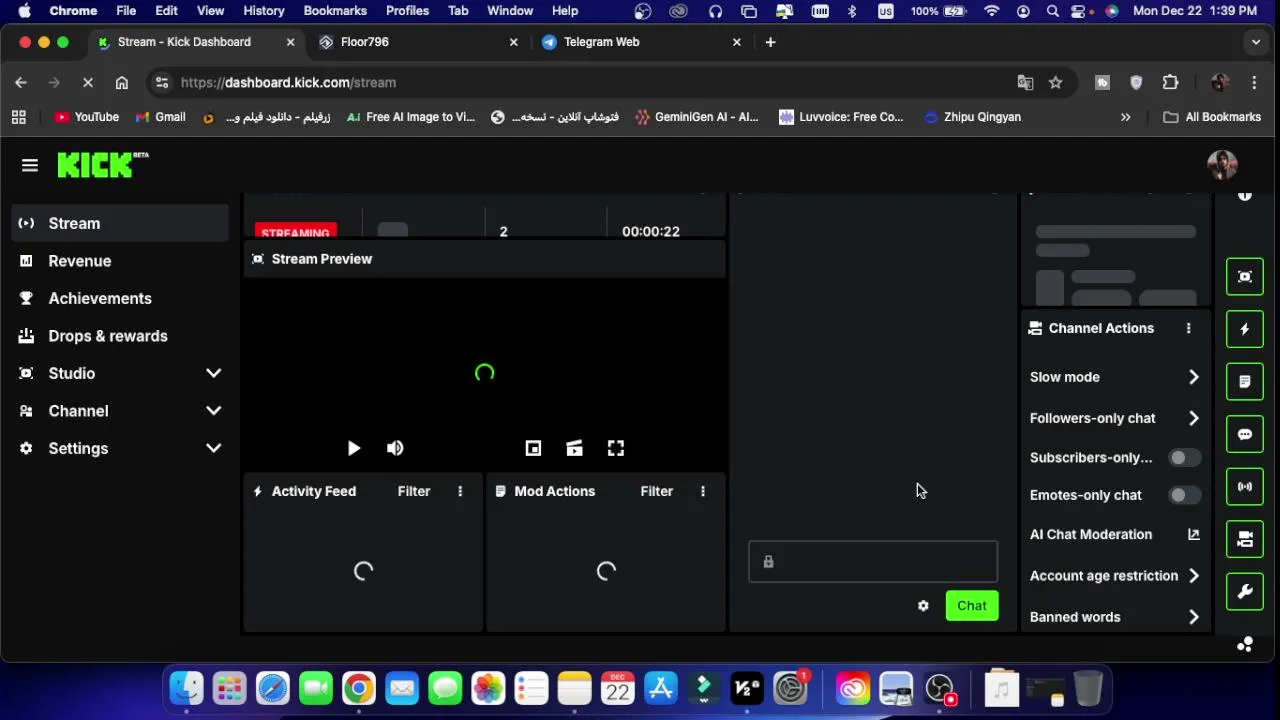1280x720 pixels.
Task: Open Banned words settings
Action: click(1115, 617)
